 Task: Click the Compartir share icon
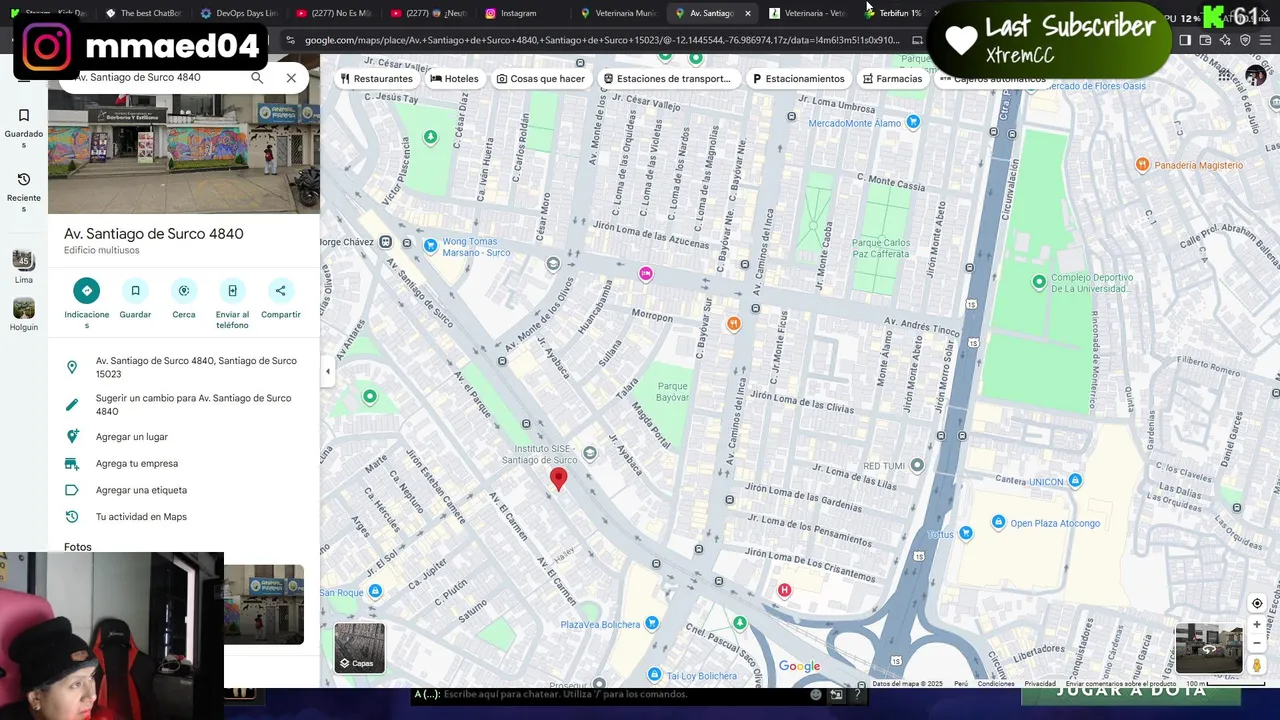[x=281, y=291]
